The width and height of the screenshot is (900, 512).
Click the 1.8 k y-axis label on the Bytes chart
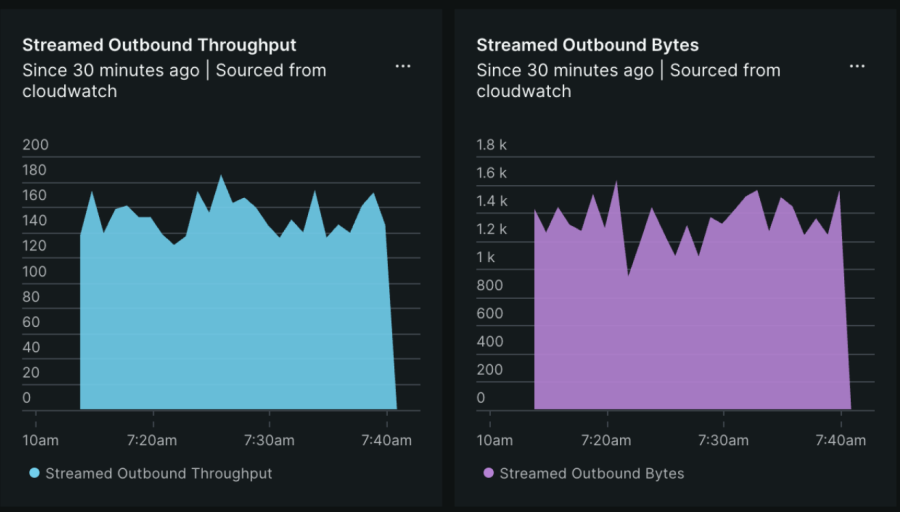tap(492, 145)
